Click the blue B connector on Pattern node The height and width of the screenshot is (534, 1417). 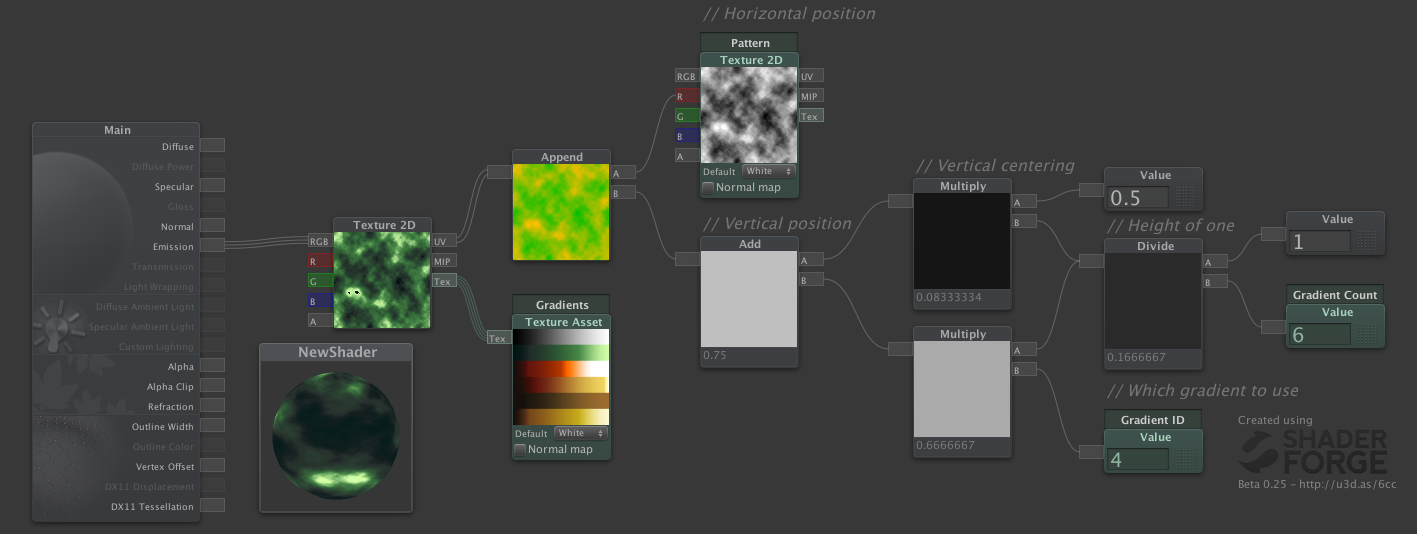(686, 136)
